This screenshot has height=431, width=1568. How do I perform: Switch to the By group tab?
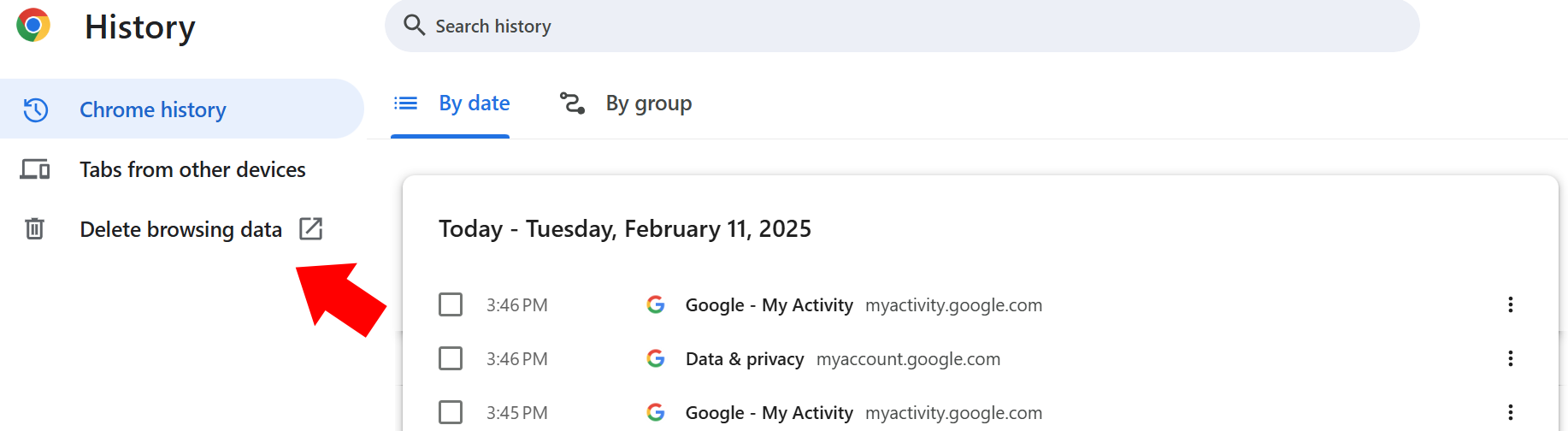tap(625, 104)
